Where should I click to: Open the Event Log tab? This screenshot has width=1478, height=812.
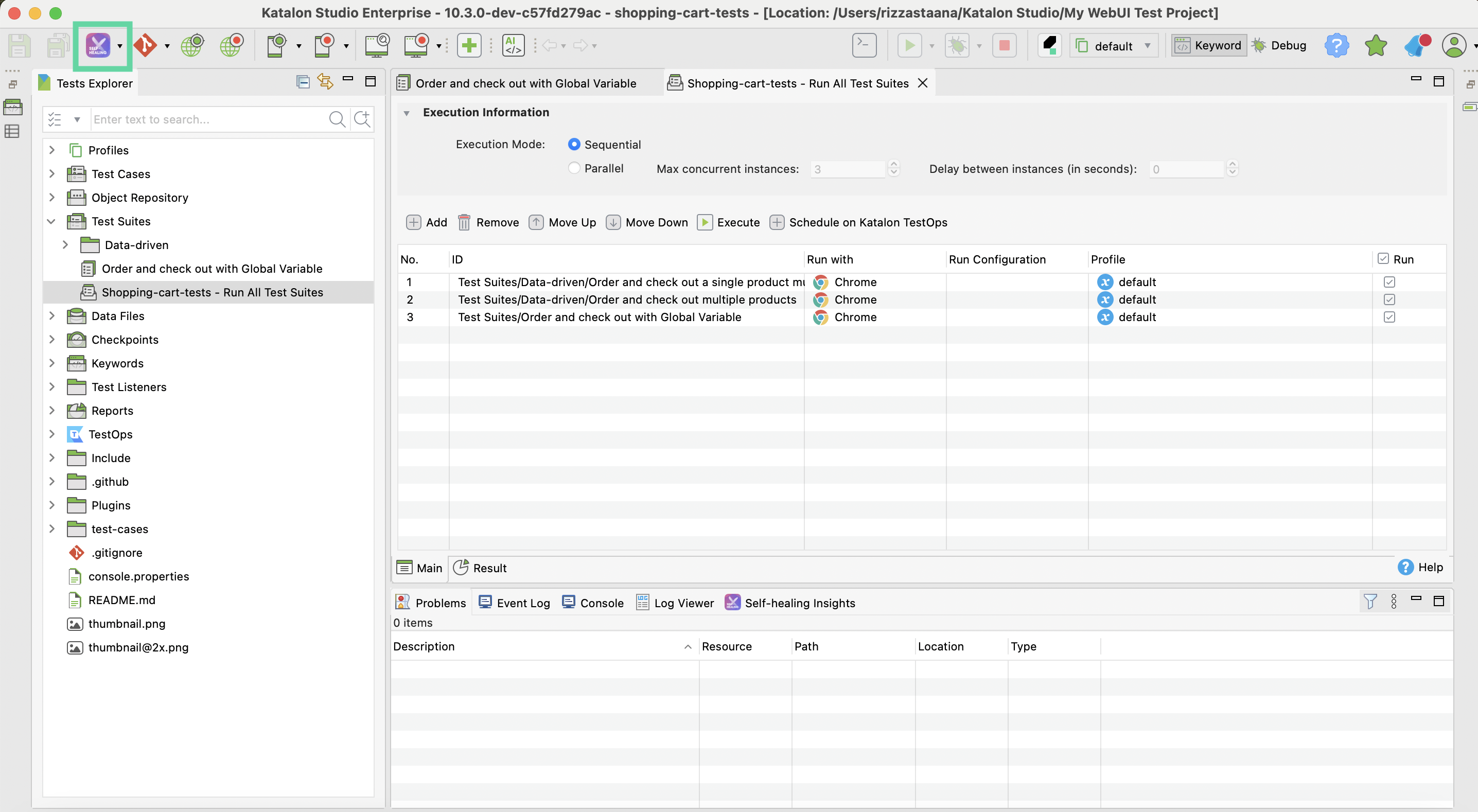pyautogui.click(x=515, y=603)
